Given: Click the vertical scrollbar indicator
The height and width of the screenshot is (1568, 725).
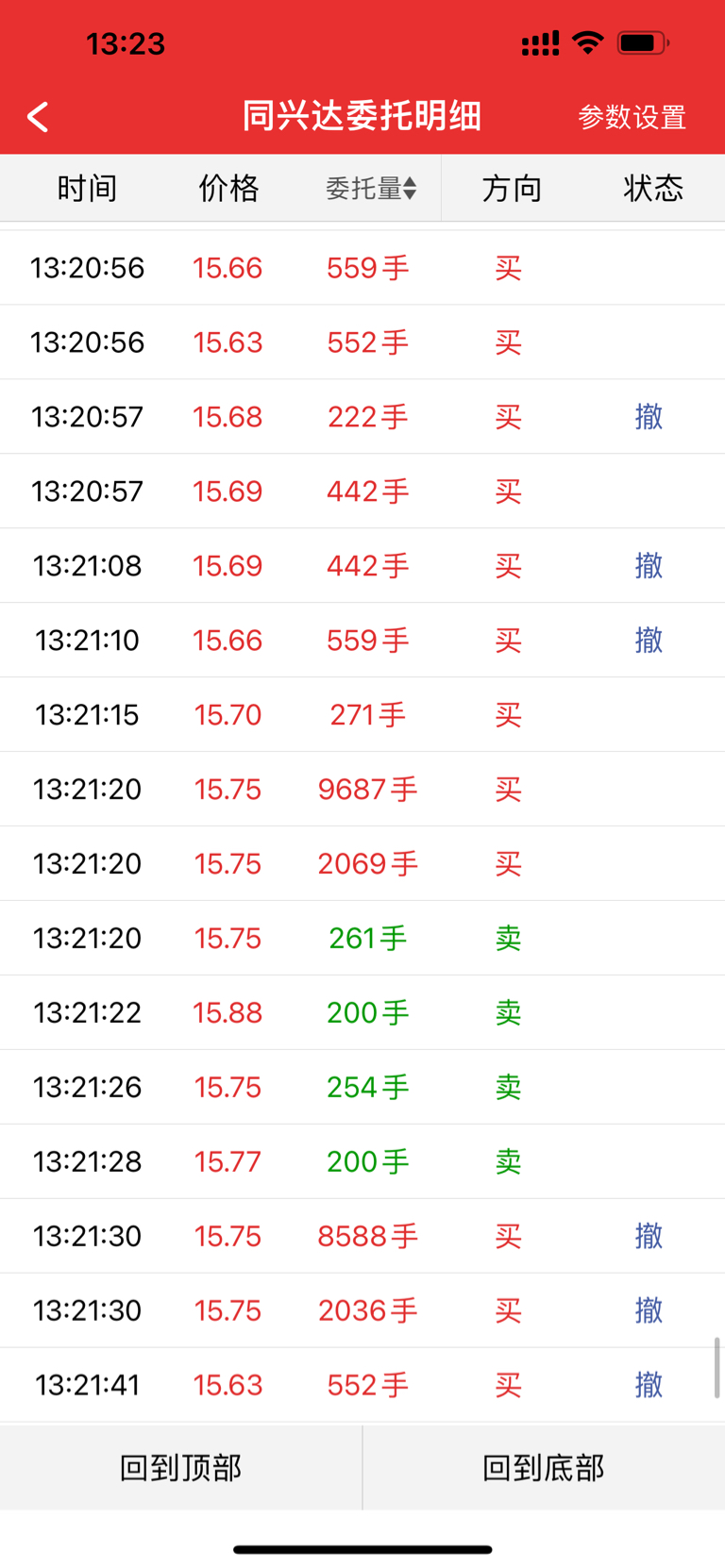Looking at the screenshot, I should click(x=717, y=1367).
